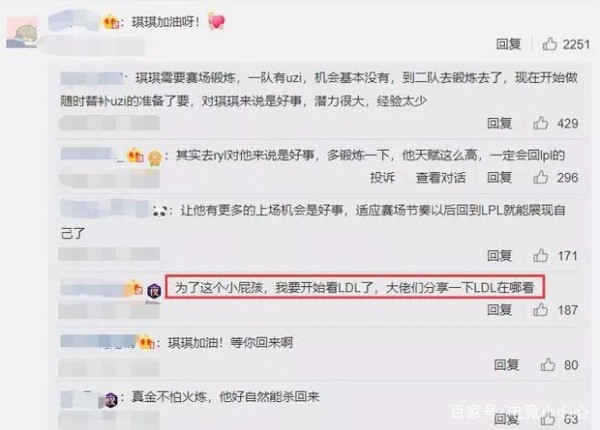Reply to the comment with 171 likes

pyautogui.click(x=499, y=256)
